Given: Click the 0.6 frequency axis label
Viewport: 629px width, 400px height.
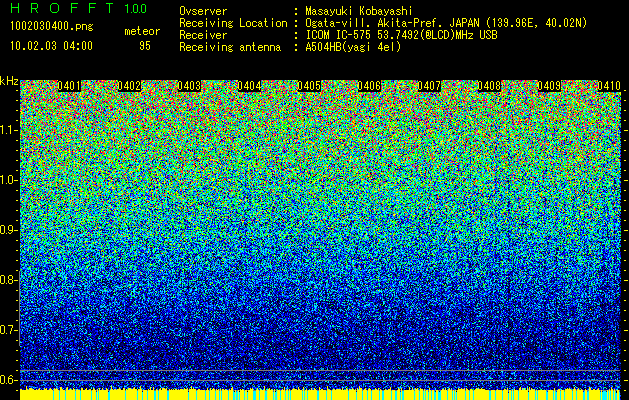Looking at the screenshot, I should point(8,380).
